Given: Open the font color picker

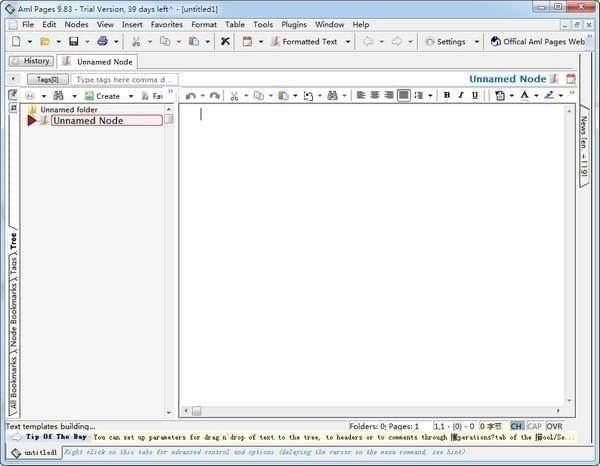Looking at the screenshot, I should coord(524,96).
